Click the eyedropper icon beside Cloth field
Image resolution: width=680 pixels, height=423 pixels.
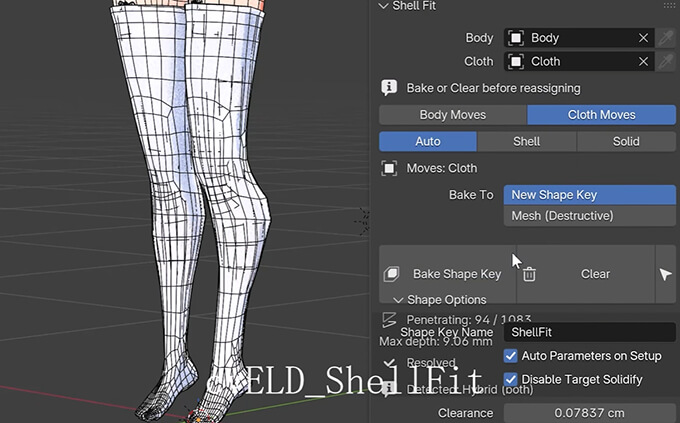coord(666,62)
